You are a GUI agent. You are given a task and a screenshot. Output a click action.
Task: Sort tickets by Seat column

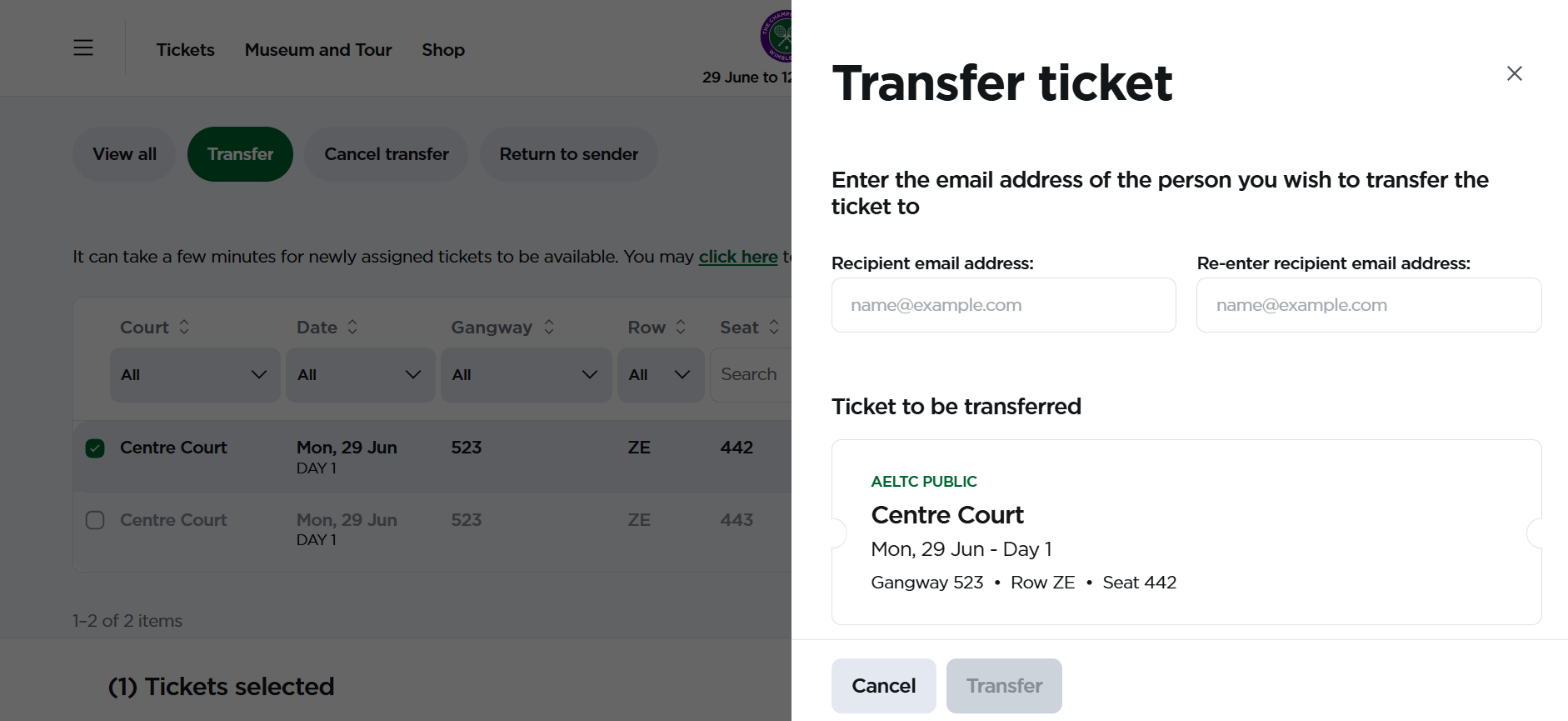(750, 328)
